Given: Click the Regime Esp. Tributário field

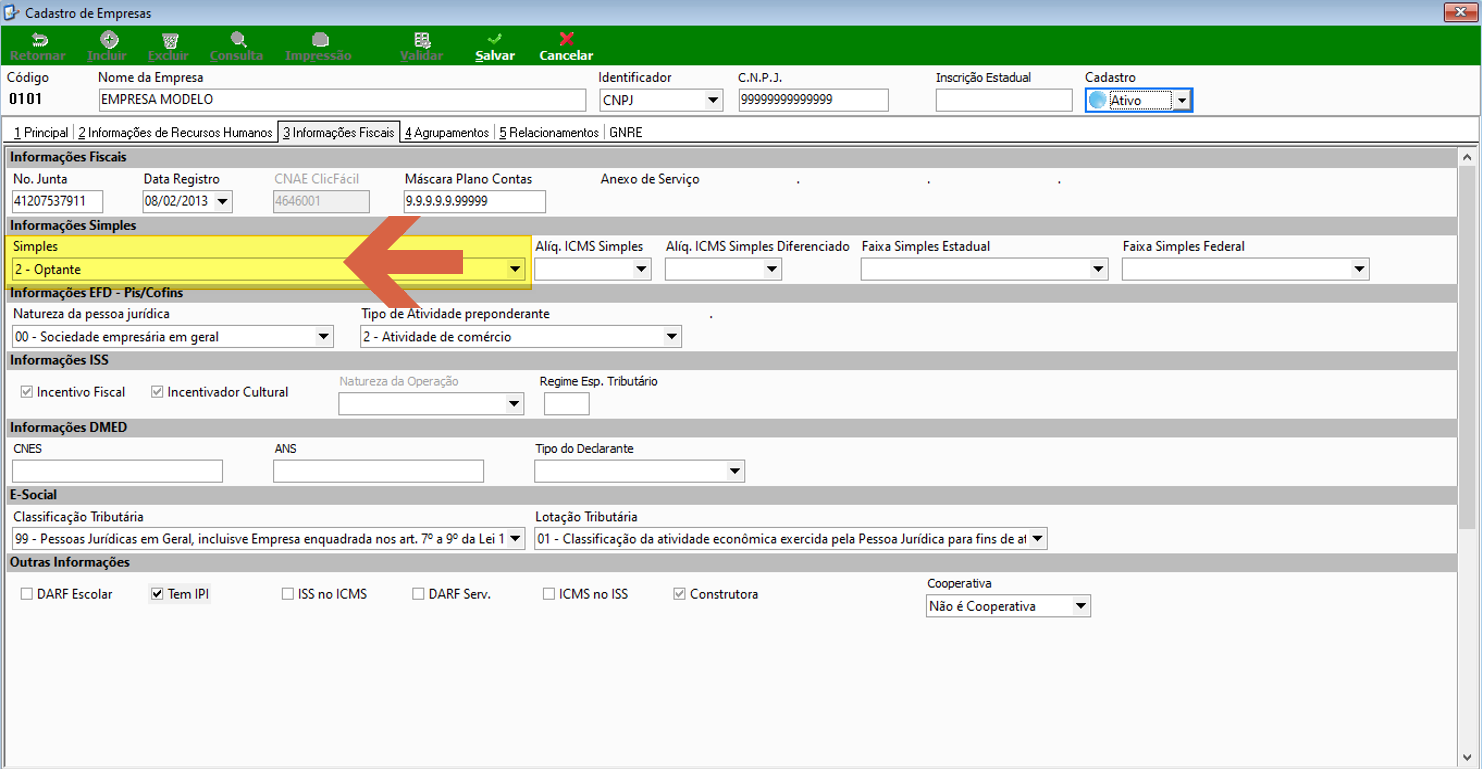Looking at the screenshot, I should tap(567, 404).
